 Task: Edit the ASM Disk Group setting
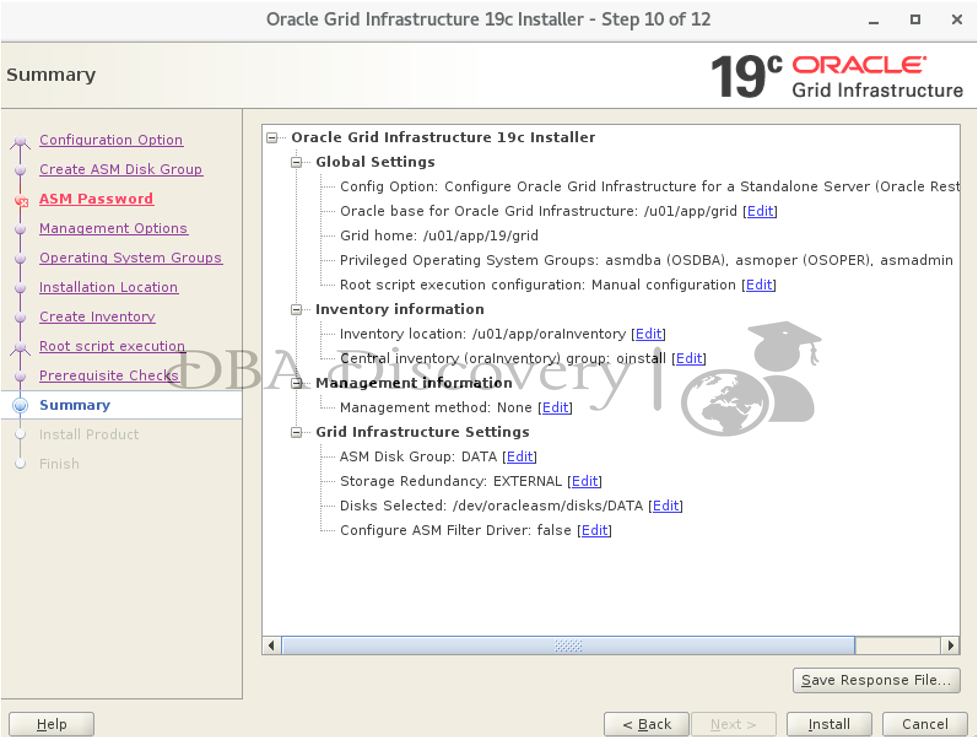tap(519, 457)
